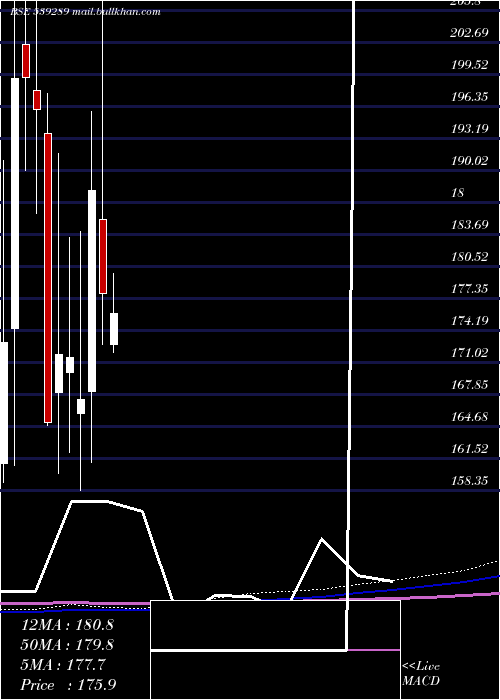Click the 167.85 price axis label
Viewport: 500px width, 700px height.
[x=469, y=385]
